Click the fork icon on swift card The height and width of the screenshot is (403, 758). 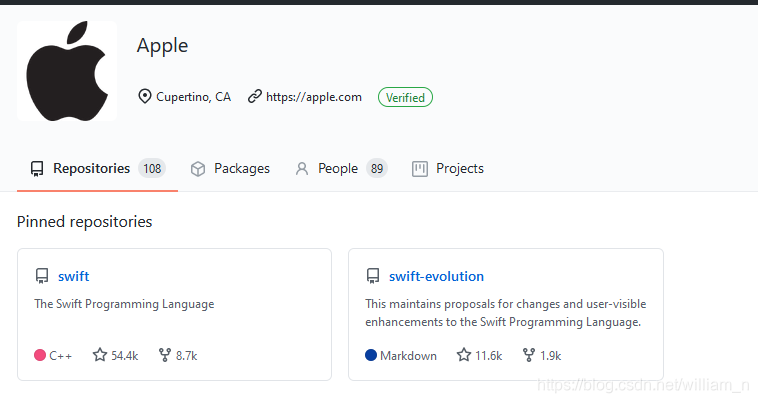[165, 355]
